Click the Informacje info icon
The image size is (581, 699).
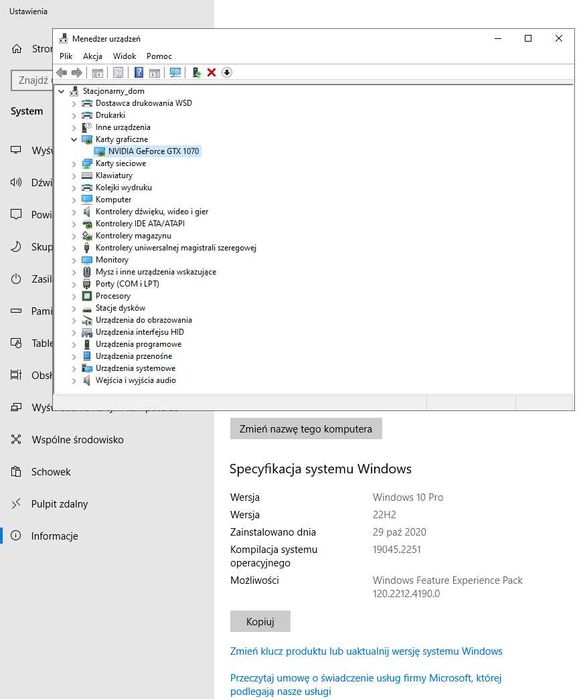click(x=16, y=535)
